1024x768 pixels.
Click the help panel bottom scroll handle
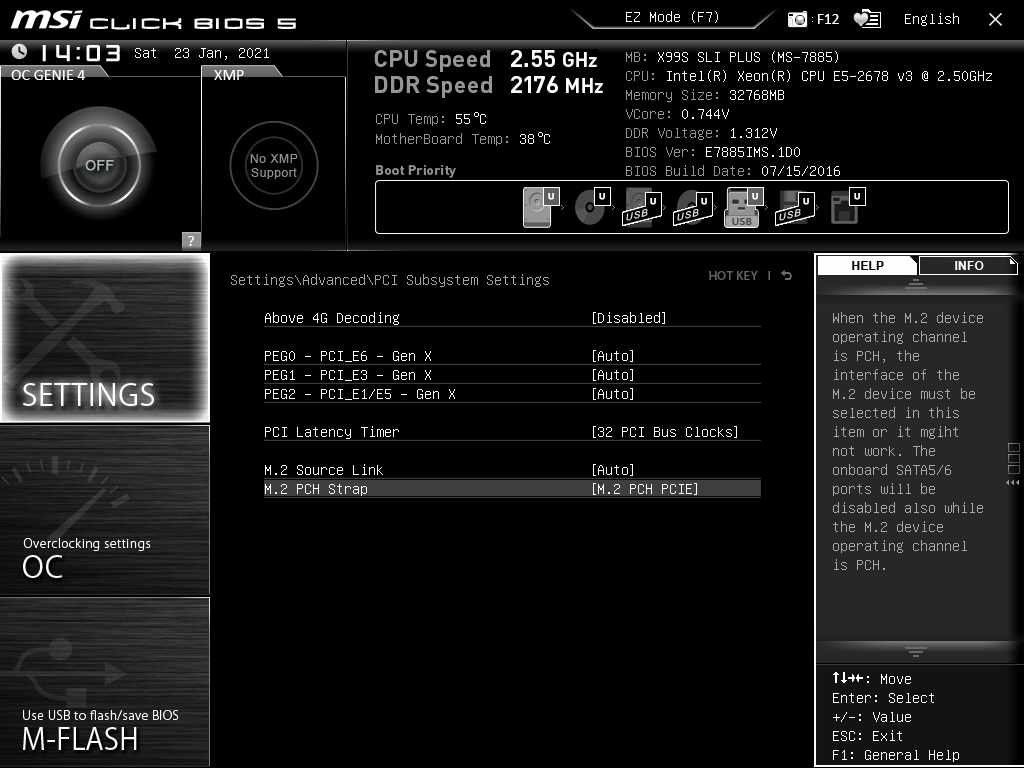(916, 652)
